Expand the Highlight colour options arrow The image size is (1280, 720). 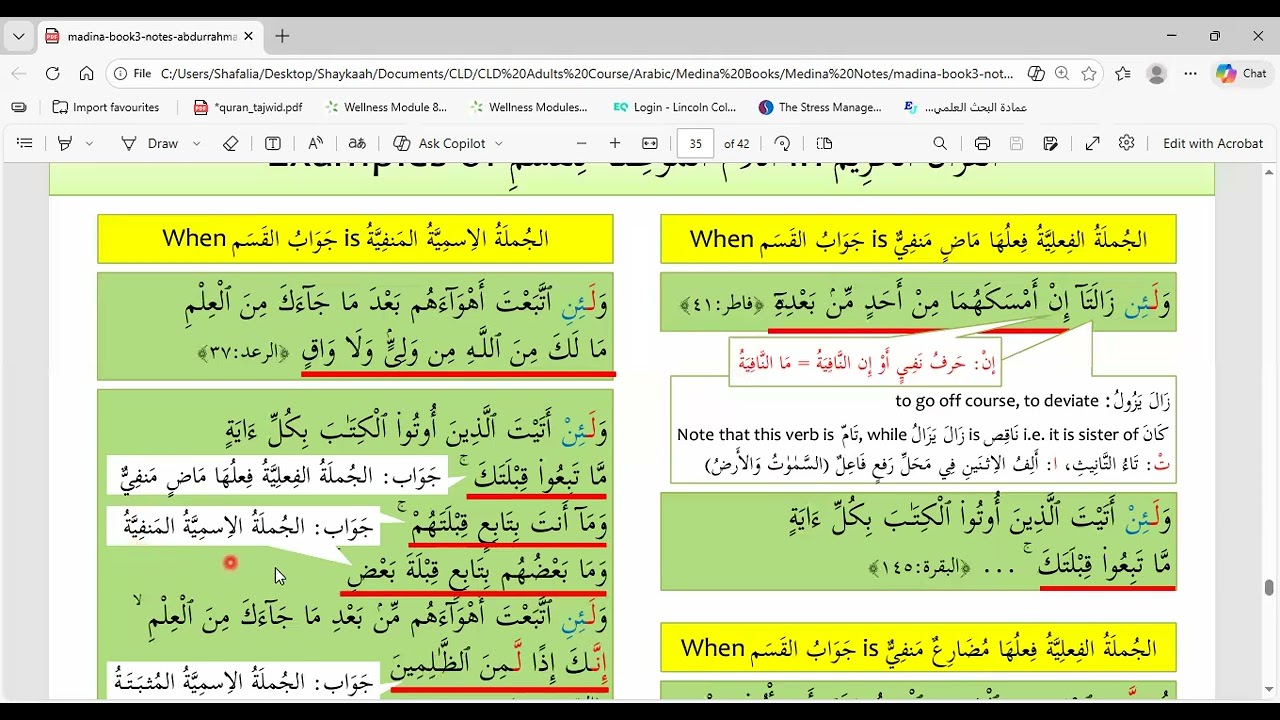pos(89,143)
